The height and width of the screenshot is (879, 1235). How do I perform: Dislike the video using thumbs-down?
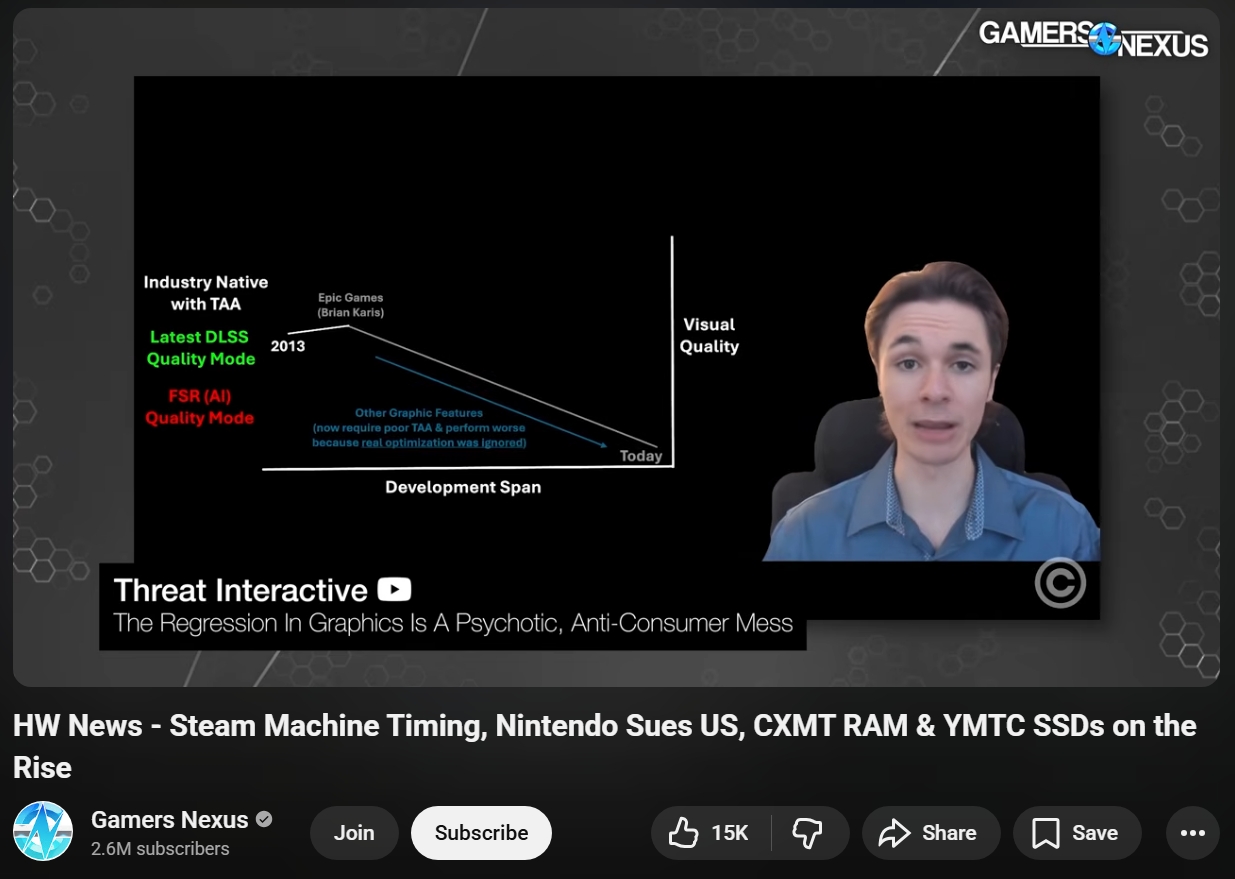pyautogui.click(x=808, y=833)
